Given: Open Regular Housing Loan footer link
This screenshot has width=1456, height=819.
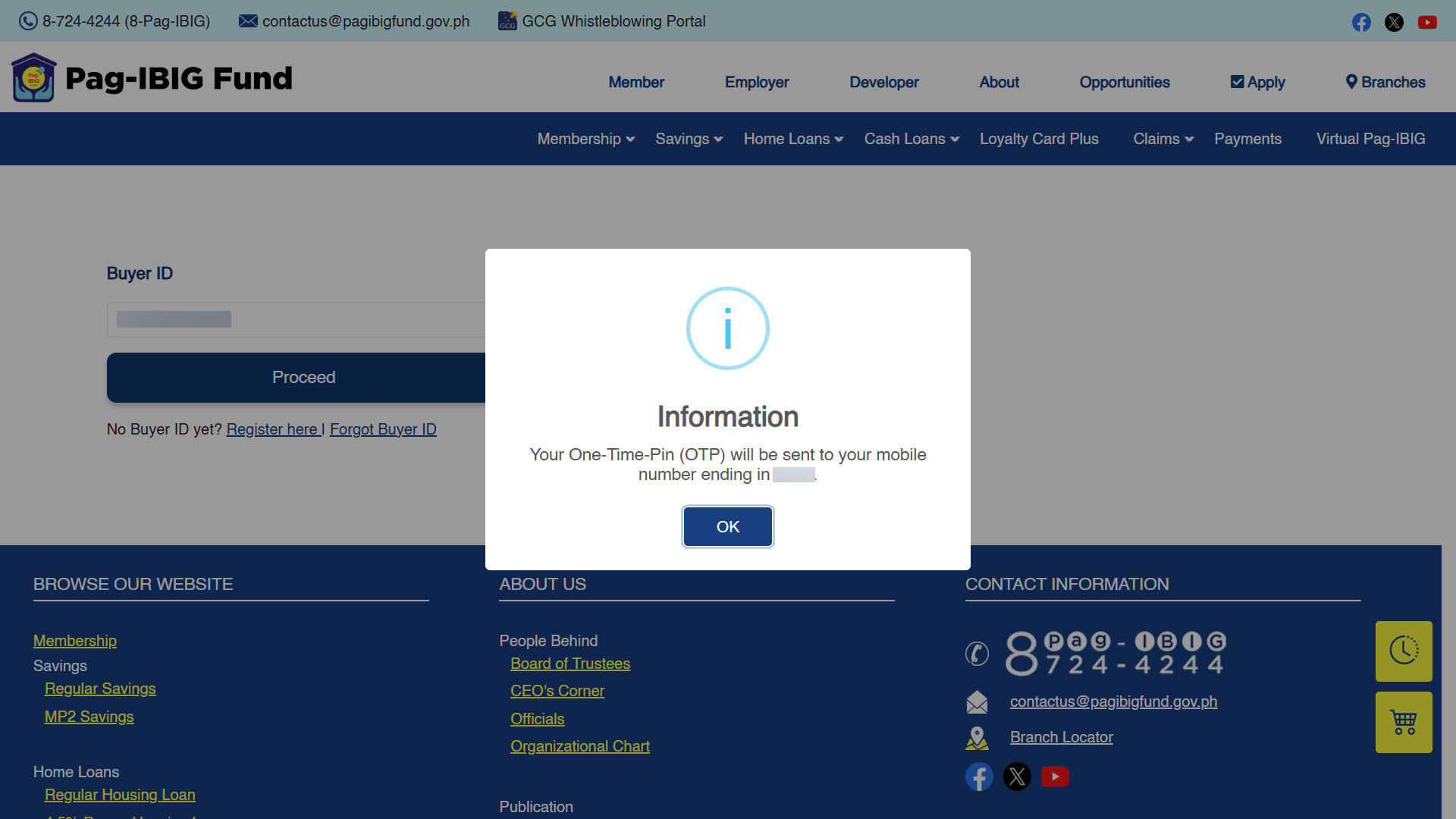Looking at the screenshot, I should click(120, 795).
